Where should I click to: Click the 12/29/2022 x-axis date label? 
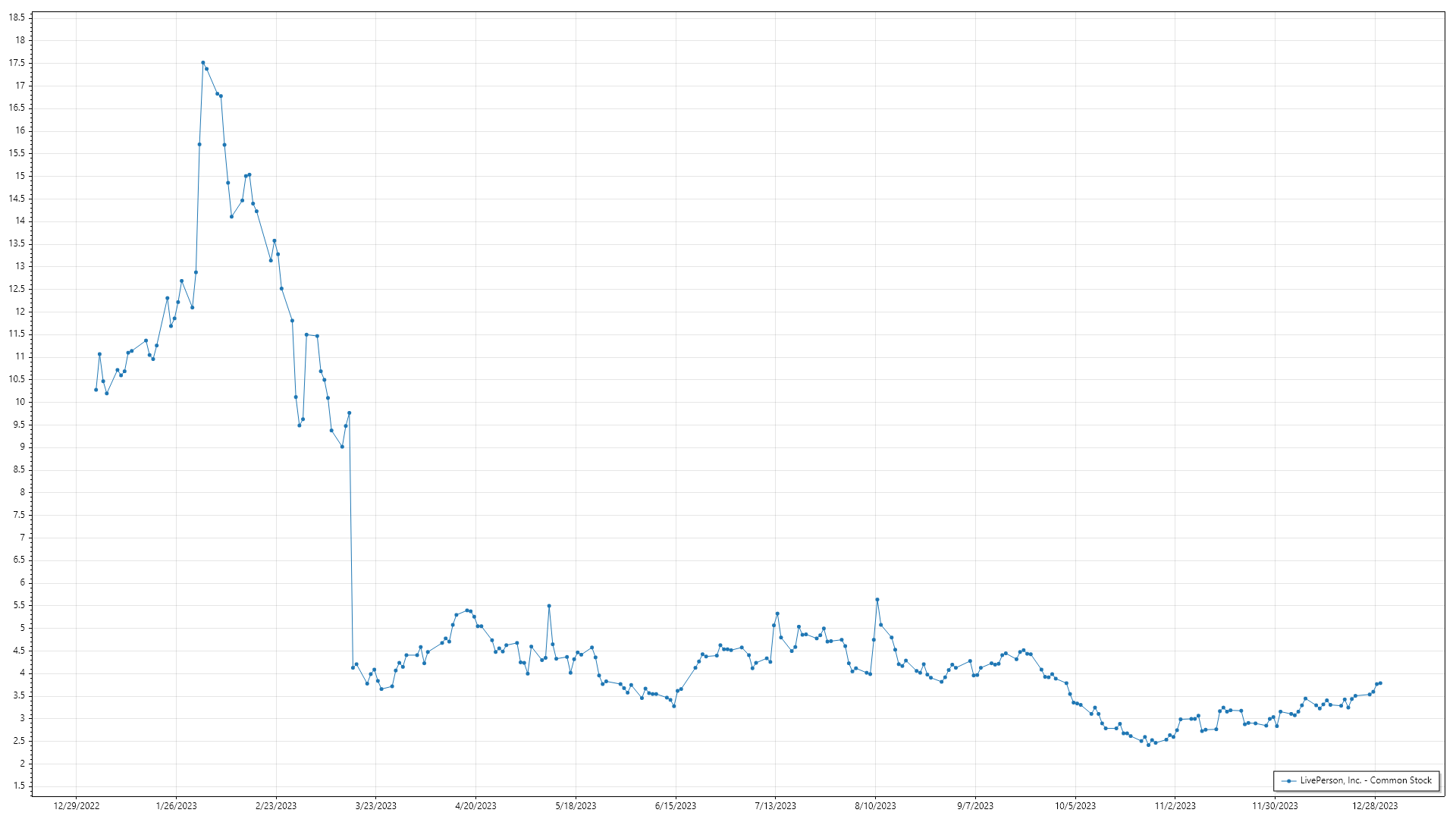[x=77, y=806]
